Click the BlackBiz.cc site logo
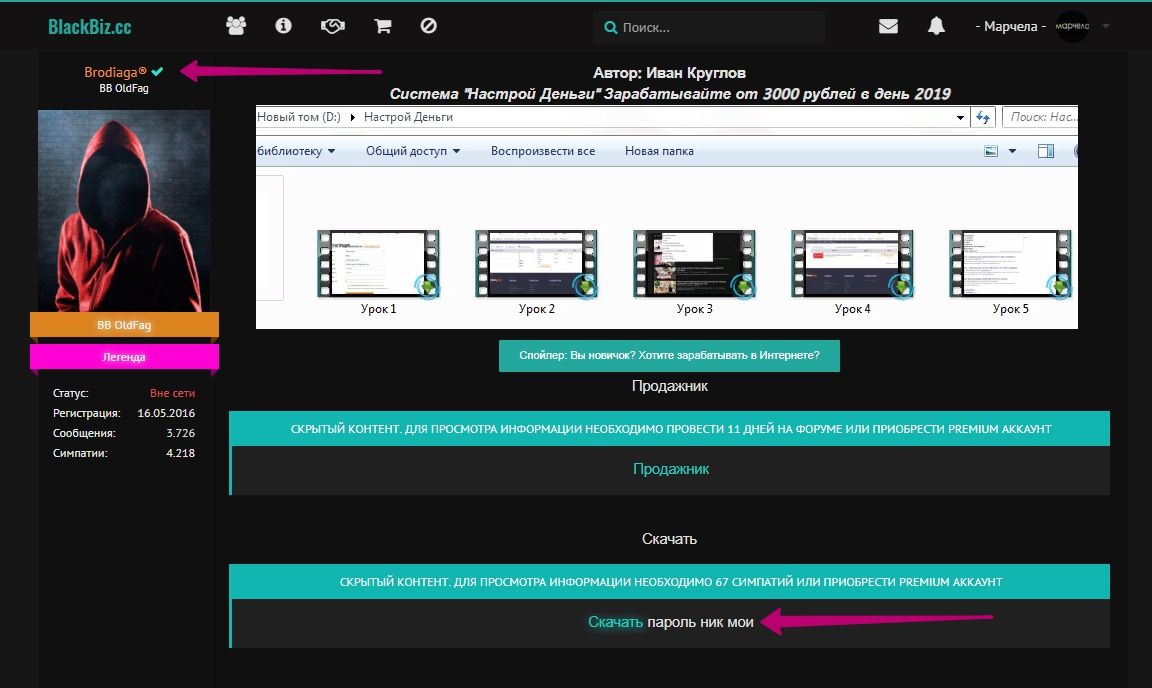 pos(89,27)
